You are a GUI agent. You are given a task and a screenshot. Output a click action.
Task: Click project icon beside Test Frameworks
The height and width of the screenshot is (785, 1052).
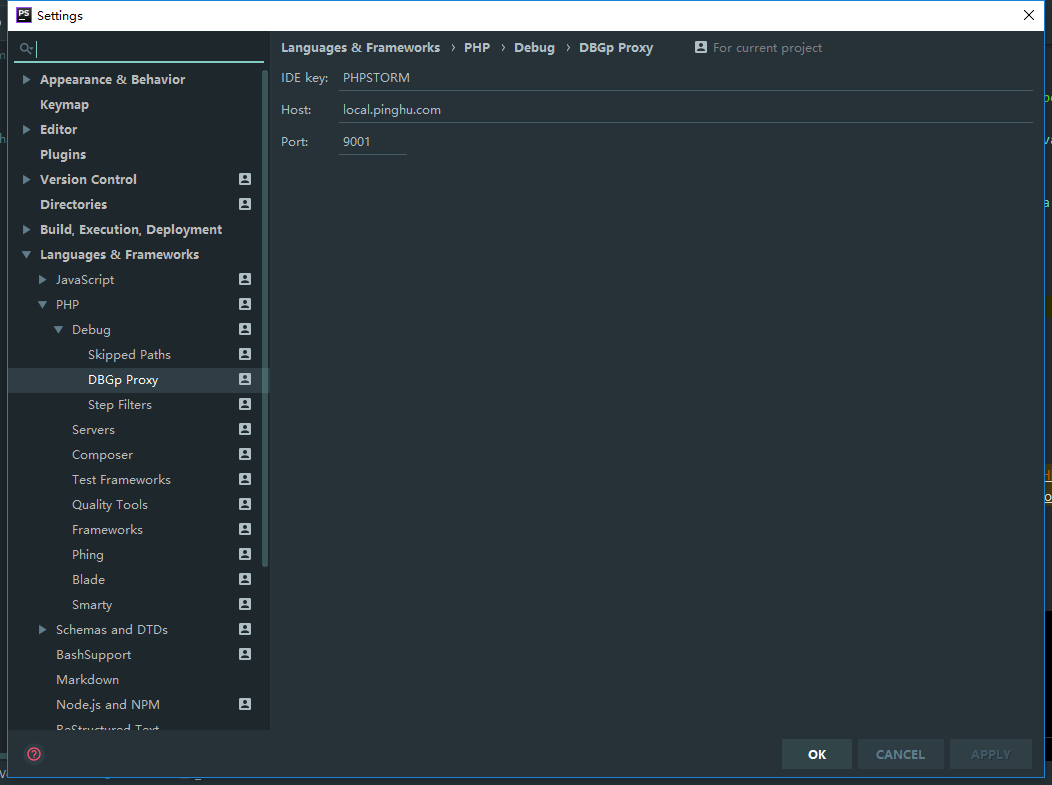pyautogui.click(x=245, y=479)
